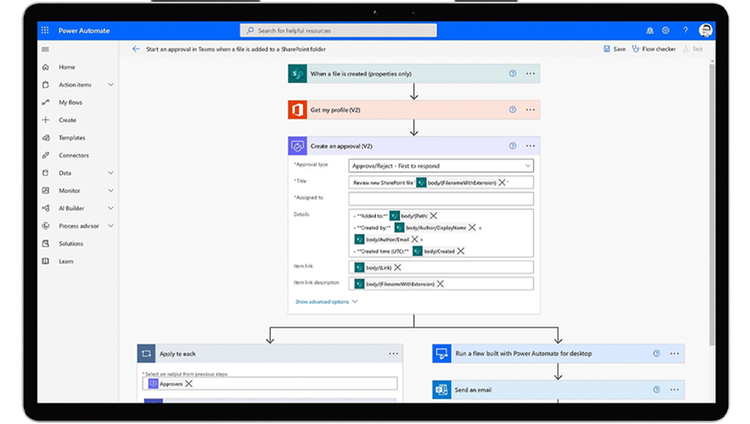Expand the When a file is created step
The image size is (750, 424).
(x=414, y=74)
